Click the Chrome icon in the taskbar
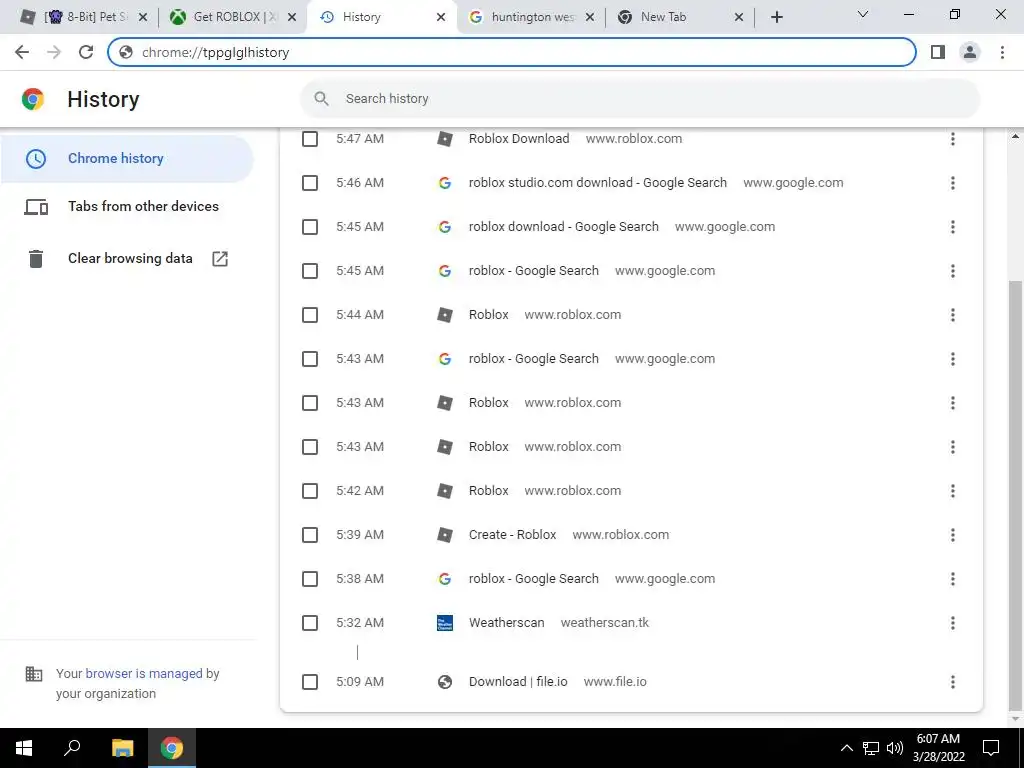 tap(172, 748)
